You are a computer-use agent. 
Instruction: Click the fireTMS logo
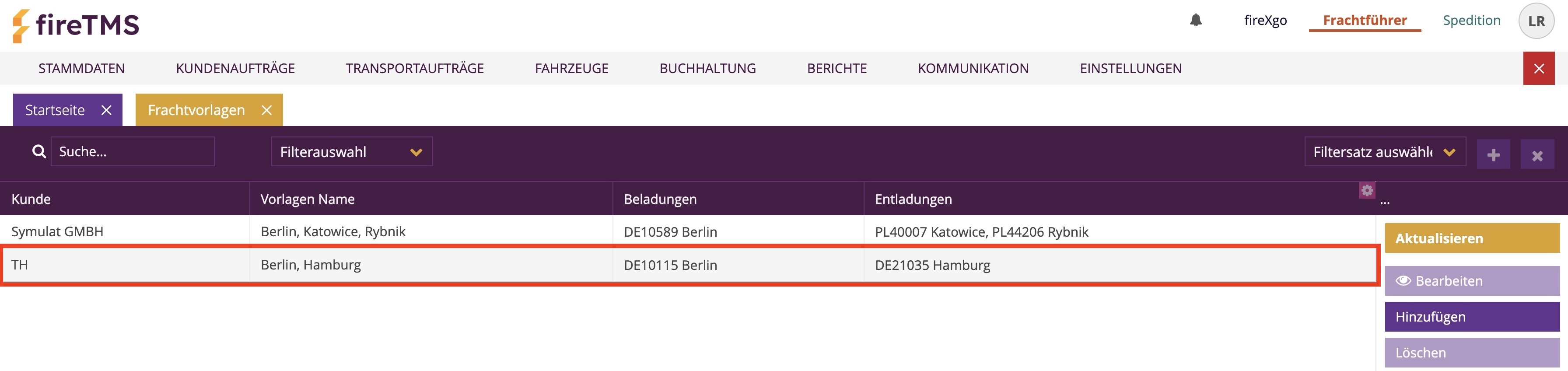76,25
